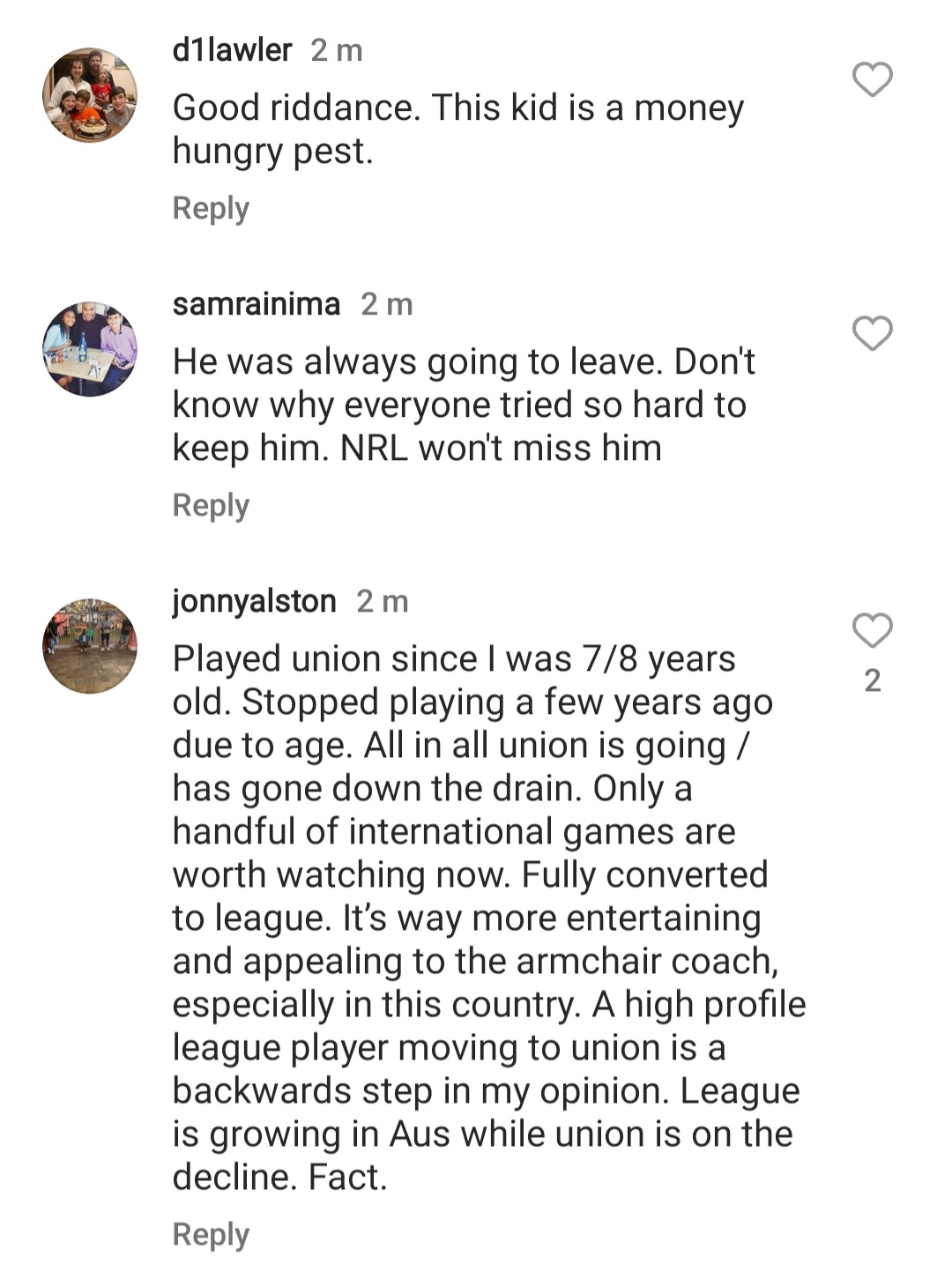Visit the samrainima username link
Viewport: 952px width, 1286px height.
click(256, 304)
